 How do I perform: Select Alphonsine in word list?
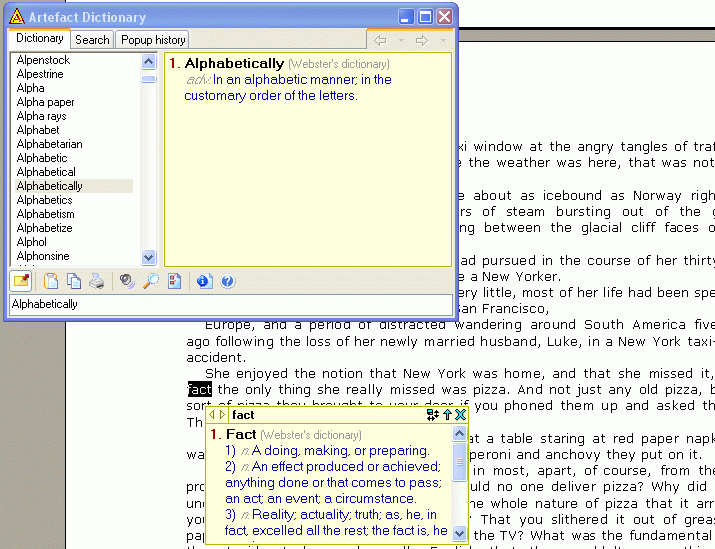coord(43,256)
